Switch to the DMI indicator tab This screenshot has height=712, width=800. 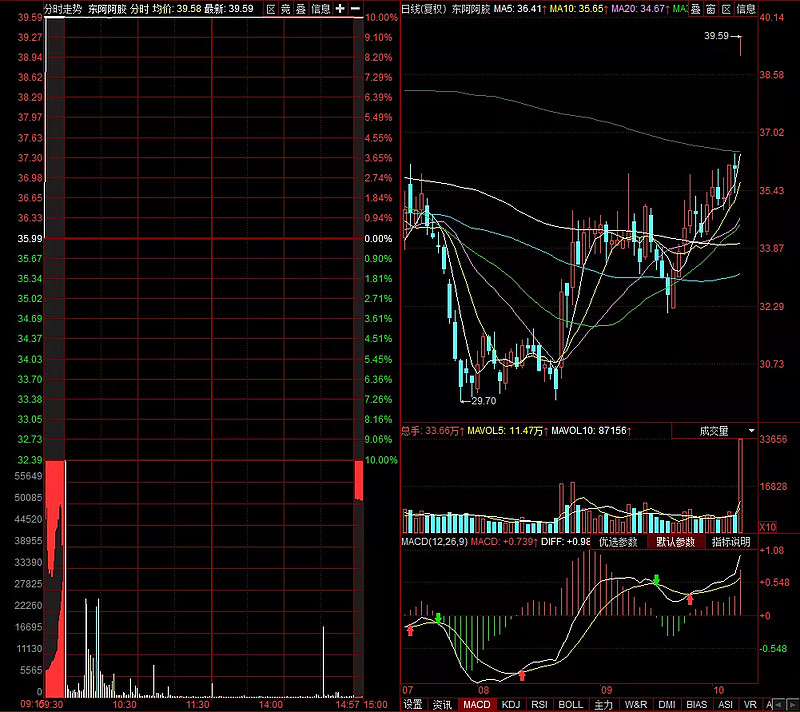pyautogui.click(x=667, y=704)
